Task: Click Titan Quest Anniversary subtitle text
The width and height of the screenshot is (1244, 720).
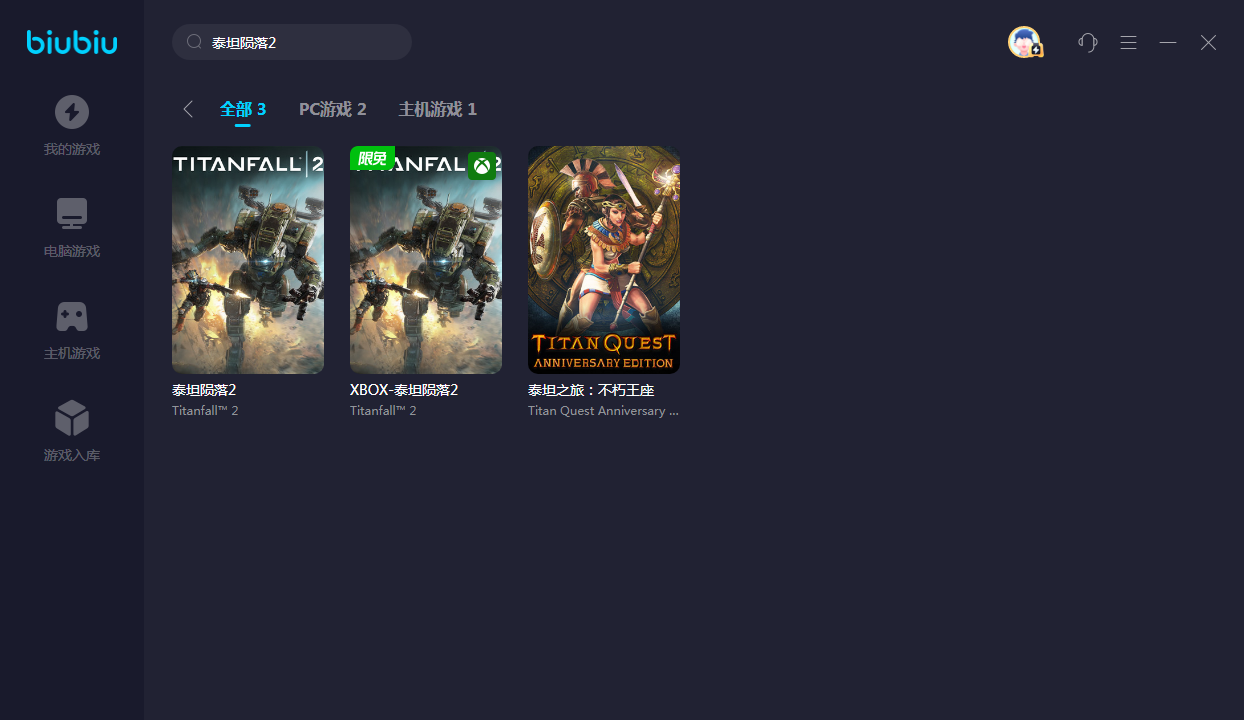Action: tap(603, 411)
